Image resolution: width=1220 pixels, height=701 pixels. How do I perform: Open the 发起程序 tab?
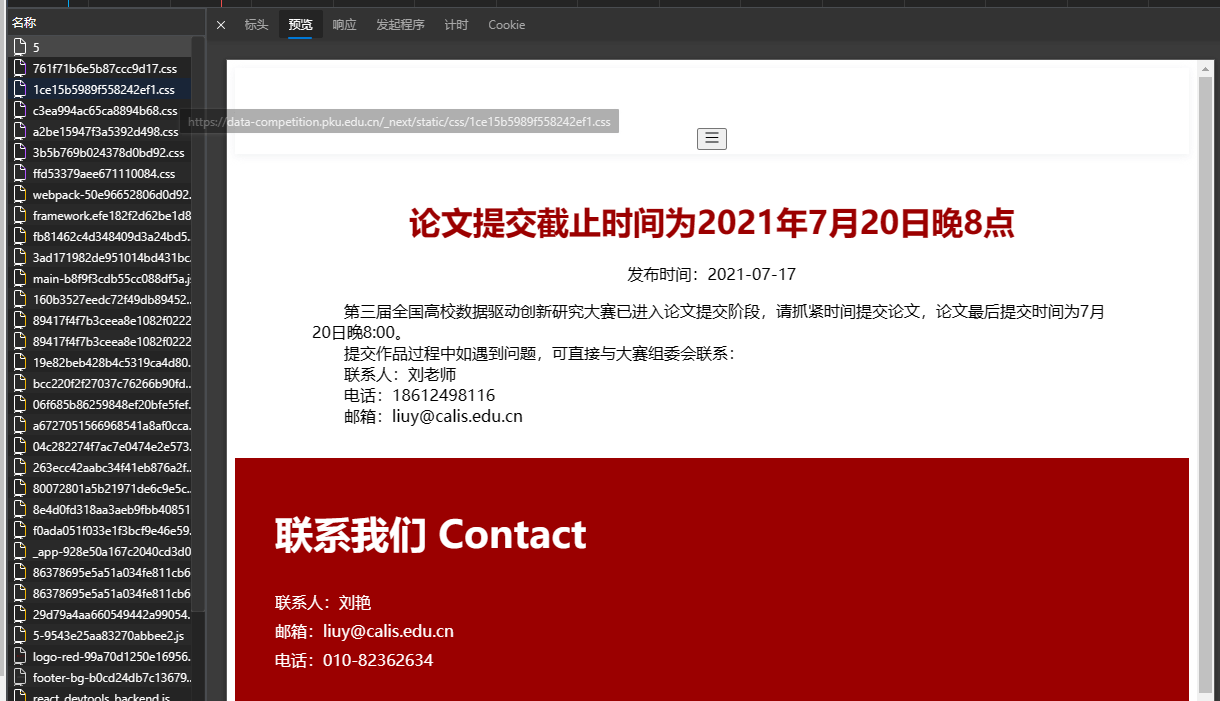pyautogui.click(x=400, y=25)
